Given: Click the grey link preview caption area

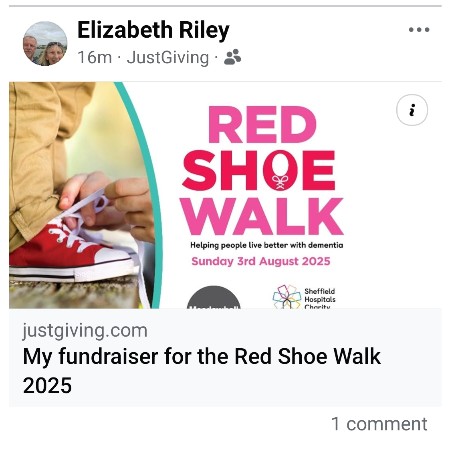Looking at the screenshot, I should click(225, 358).
